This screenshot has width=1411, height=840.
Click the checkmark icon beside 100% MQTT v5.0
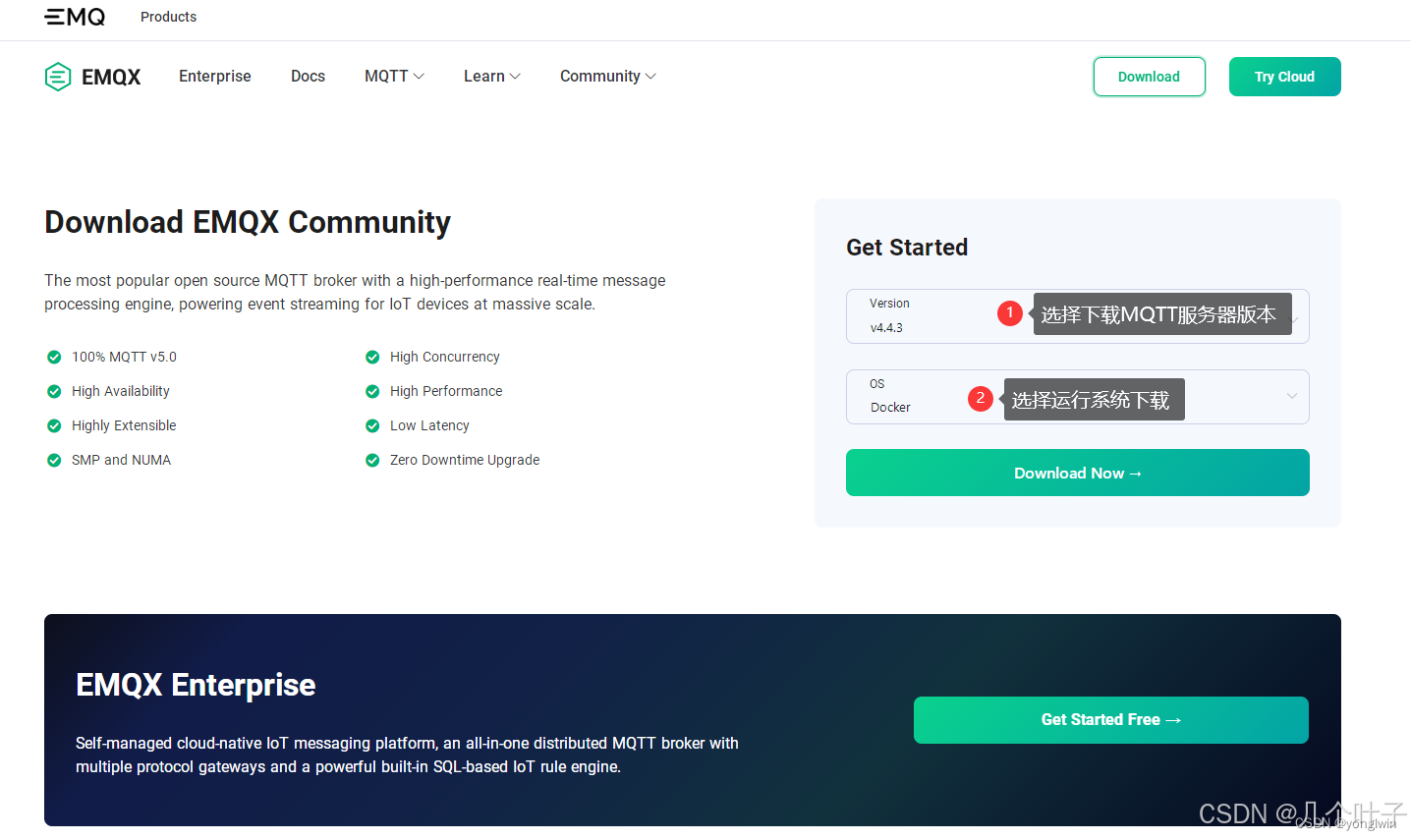pos(54,357)
